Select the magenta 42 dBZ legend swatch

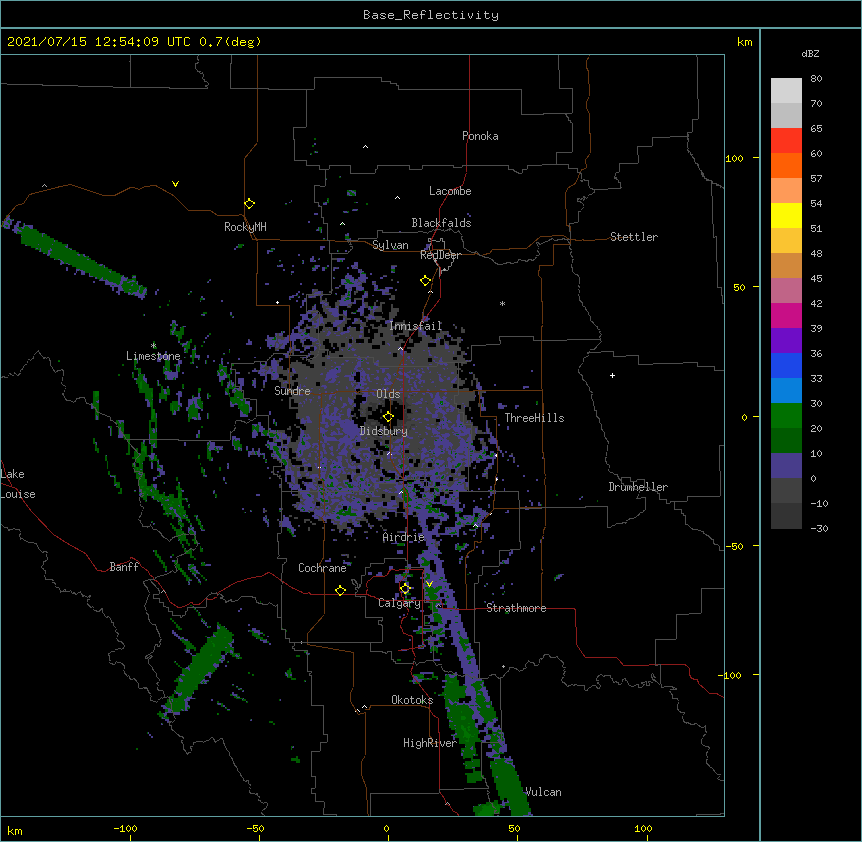point(786,315)
